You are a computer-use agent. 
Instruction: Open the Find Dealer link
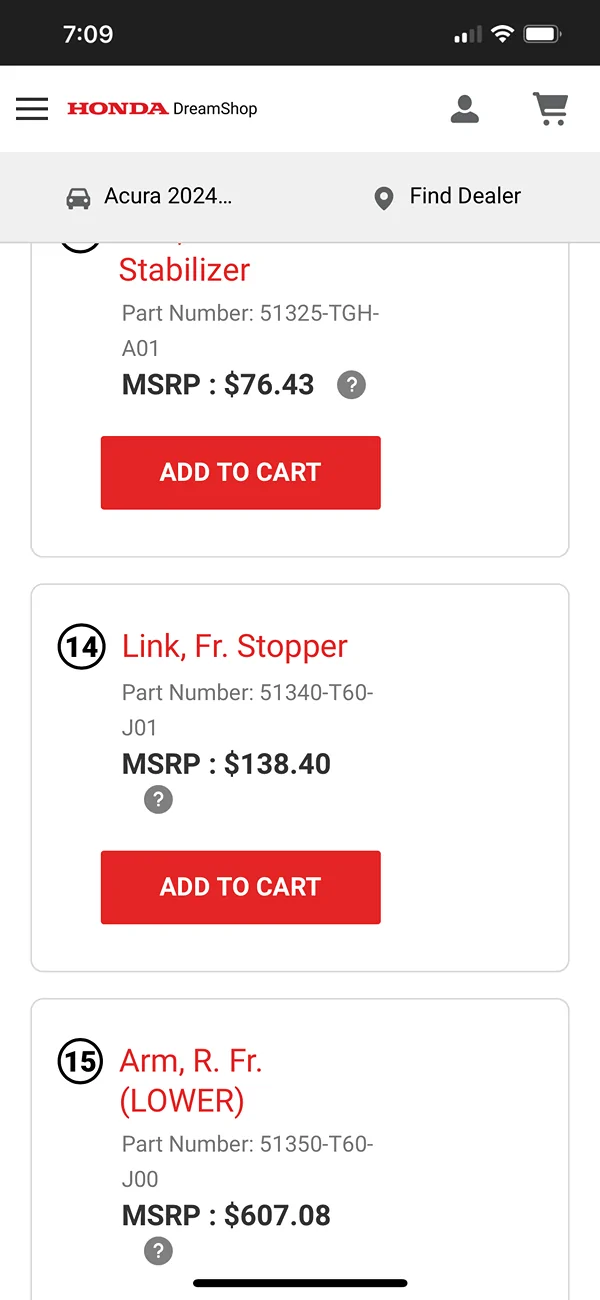pos(465,196)
